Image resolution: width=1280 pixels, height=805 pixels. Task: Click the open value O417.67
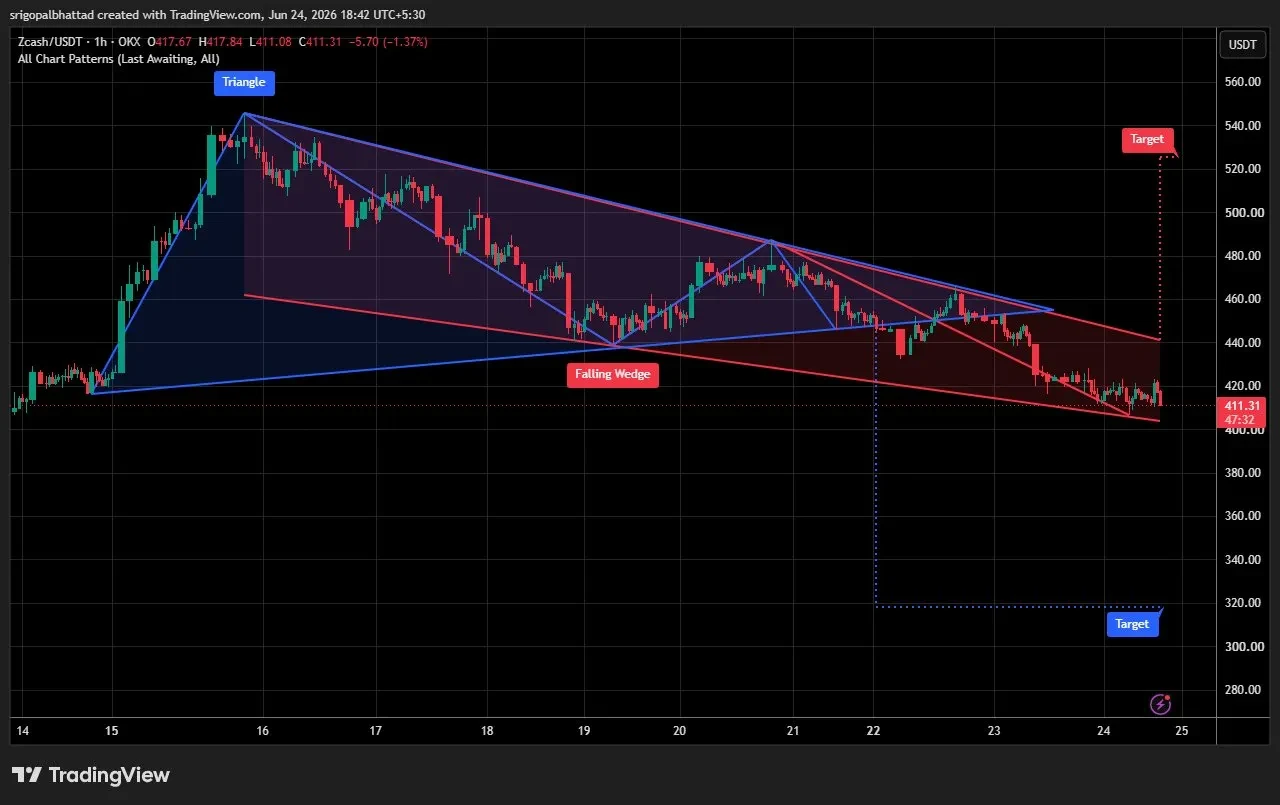coord(170,42)
